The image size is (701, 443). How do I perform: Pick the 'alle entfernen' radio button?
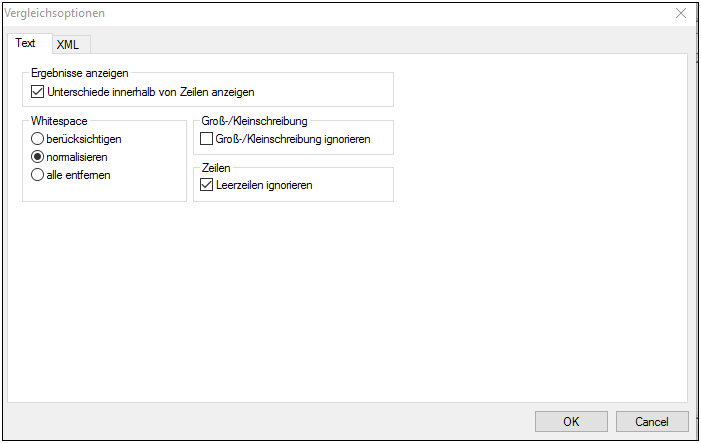click(x=38, y=175)
